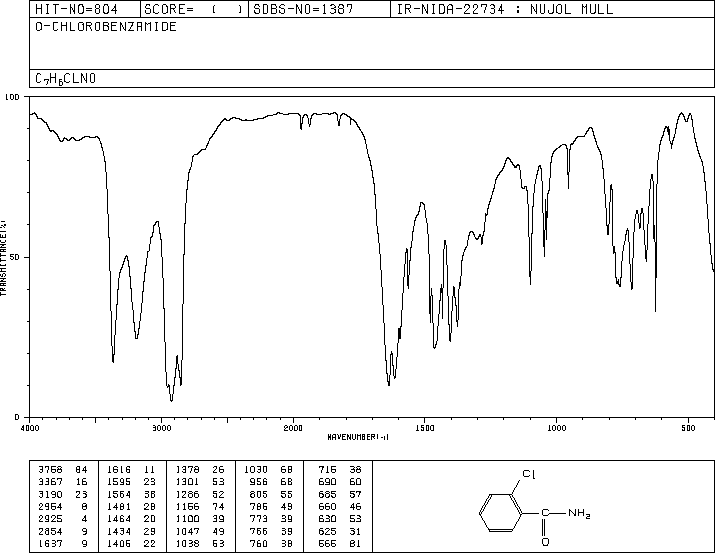The height and width of the screenshot is (553, 715).
Task: Click the benzene ring in structure diagram
Action: (x=500, y=513)
